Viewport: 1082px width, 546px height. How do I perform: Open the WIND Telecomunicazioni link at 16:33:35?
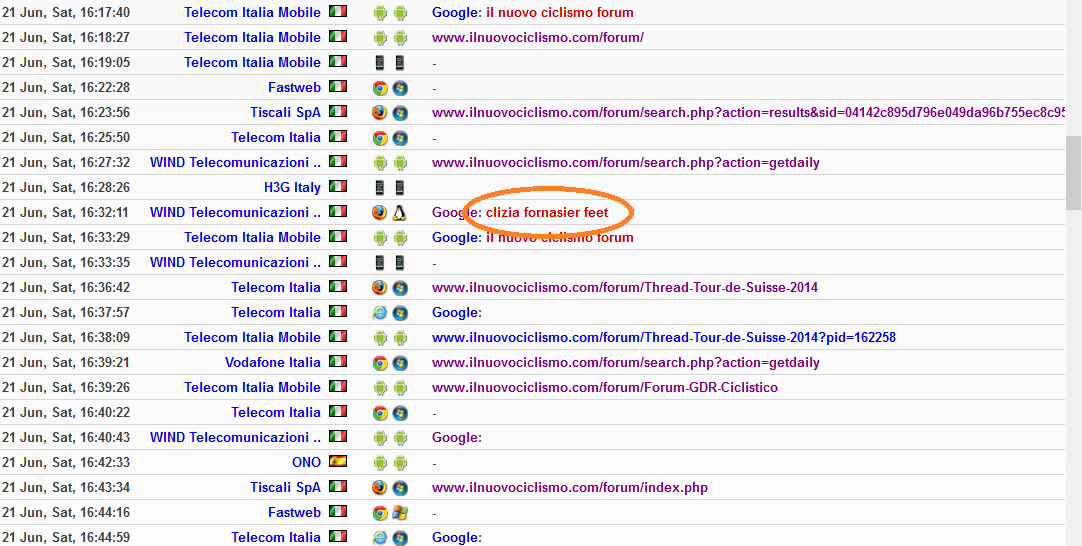coord(235,262)
